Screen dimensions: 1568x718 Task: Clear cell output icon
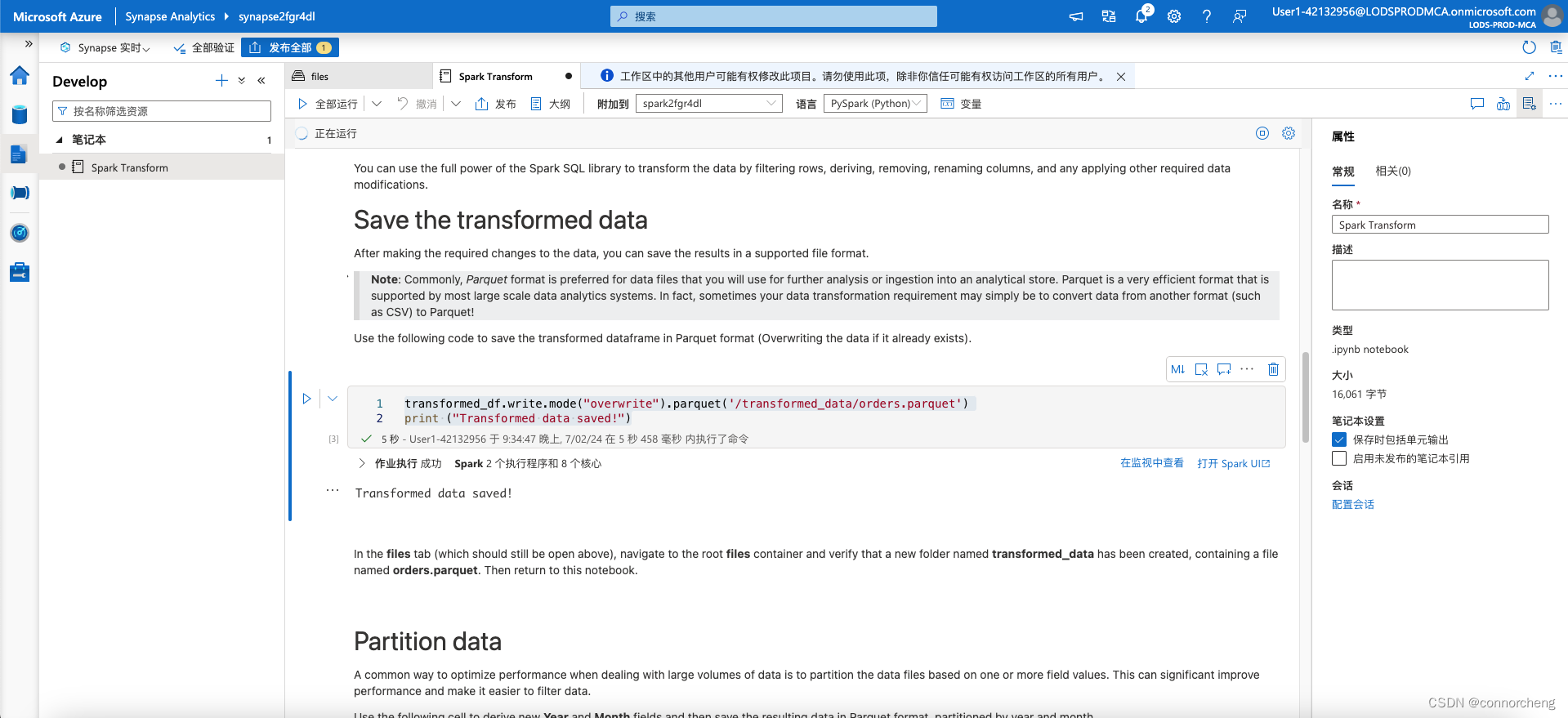(1201, 369)
